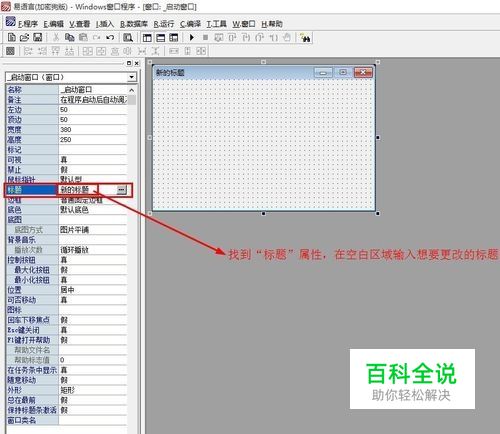Select the 可视 property row

pos(66,160)
